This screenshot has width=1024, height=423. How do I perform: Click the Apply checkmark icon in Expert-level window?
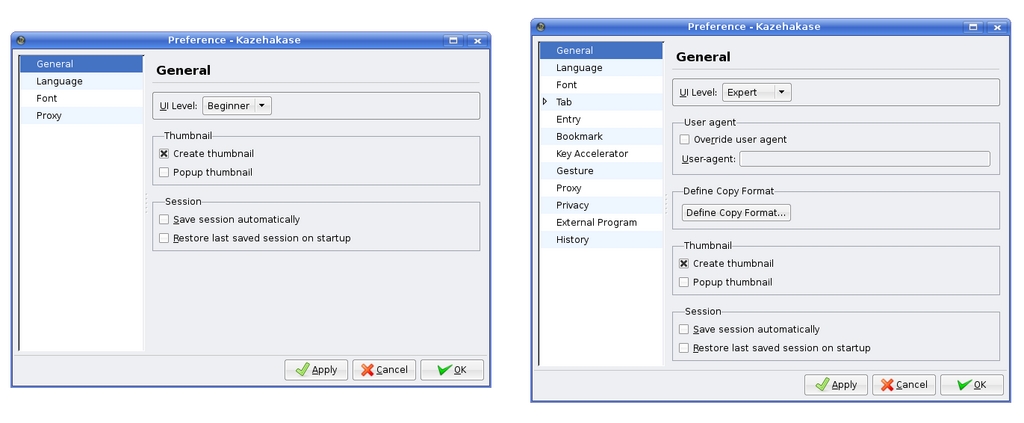click(x=821, y=385)
